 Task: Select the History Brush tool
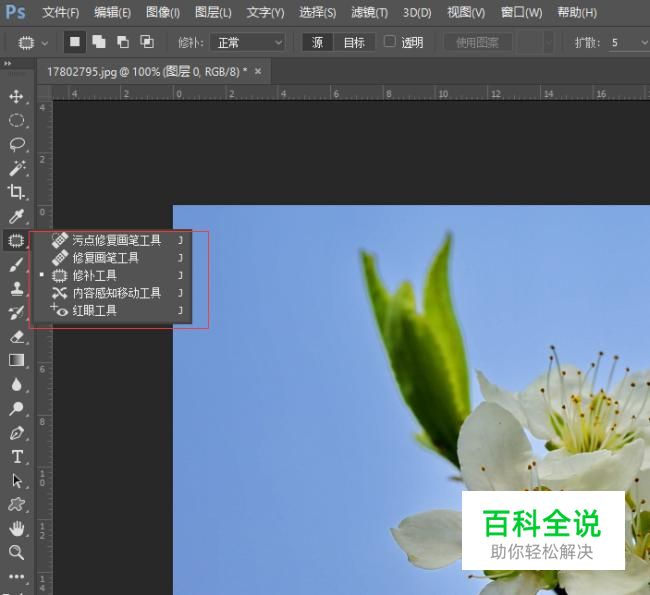pos(16,313)
